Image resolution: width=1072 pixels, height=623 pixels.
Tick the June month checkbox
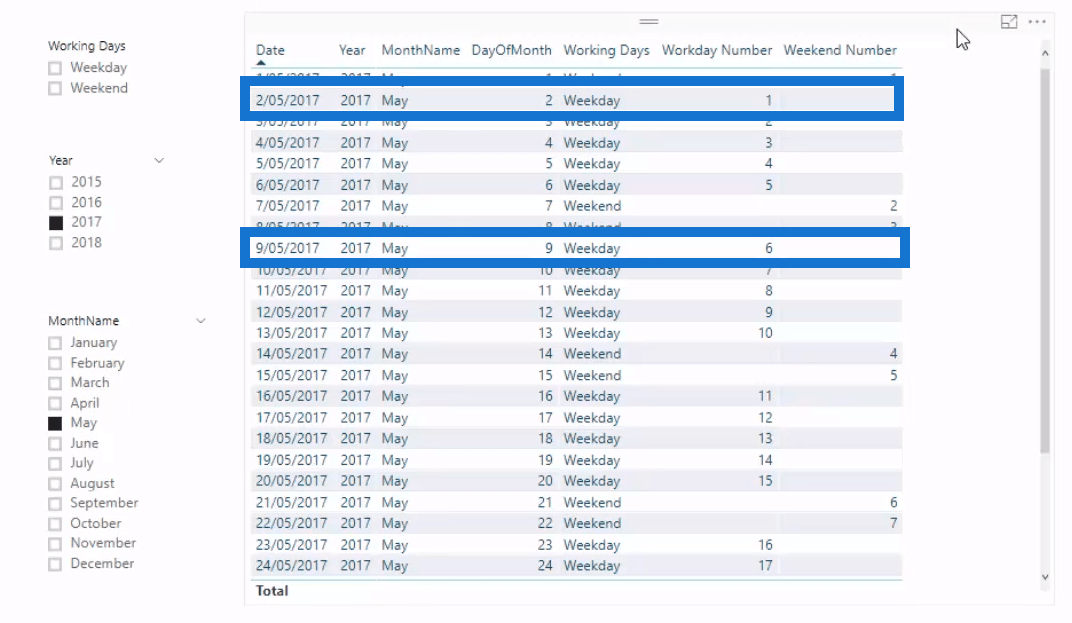click(55, 444)
